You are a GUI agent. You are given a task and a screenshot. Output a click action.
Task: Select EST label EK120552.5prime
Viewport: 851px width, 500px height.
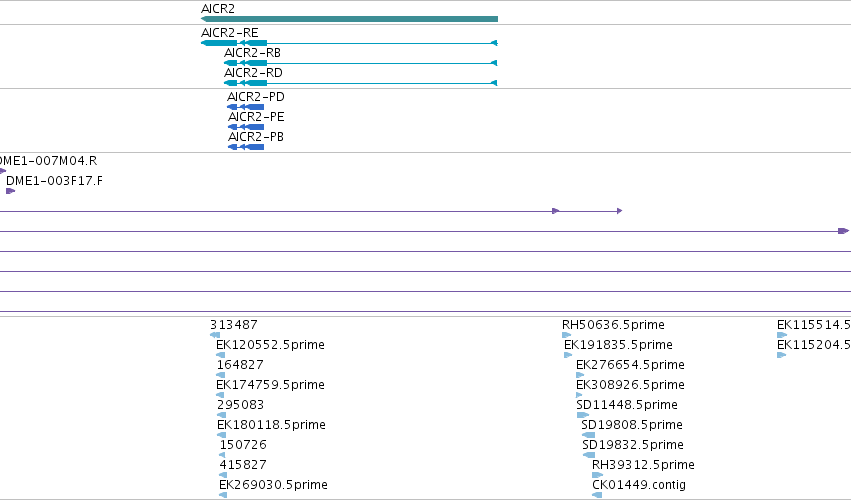[270, 345]
